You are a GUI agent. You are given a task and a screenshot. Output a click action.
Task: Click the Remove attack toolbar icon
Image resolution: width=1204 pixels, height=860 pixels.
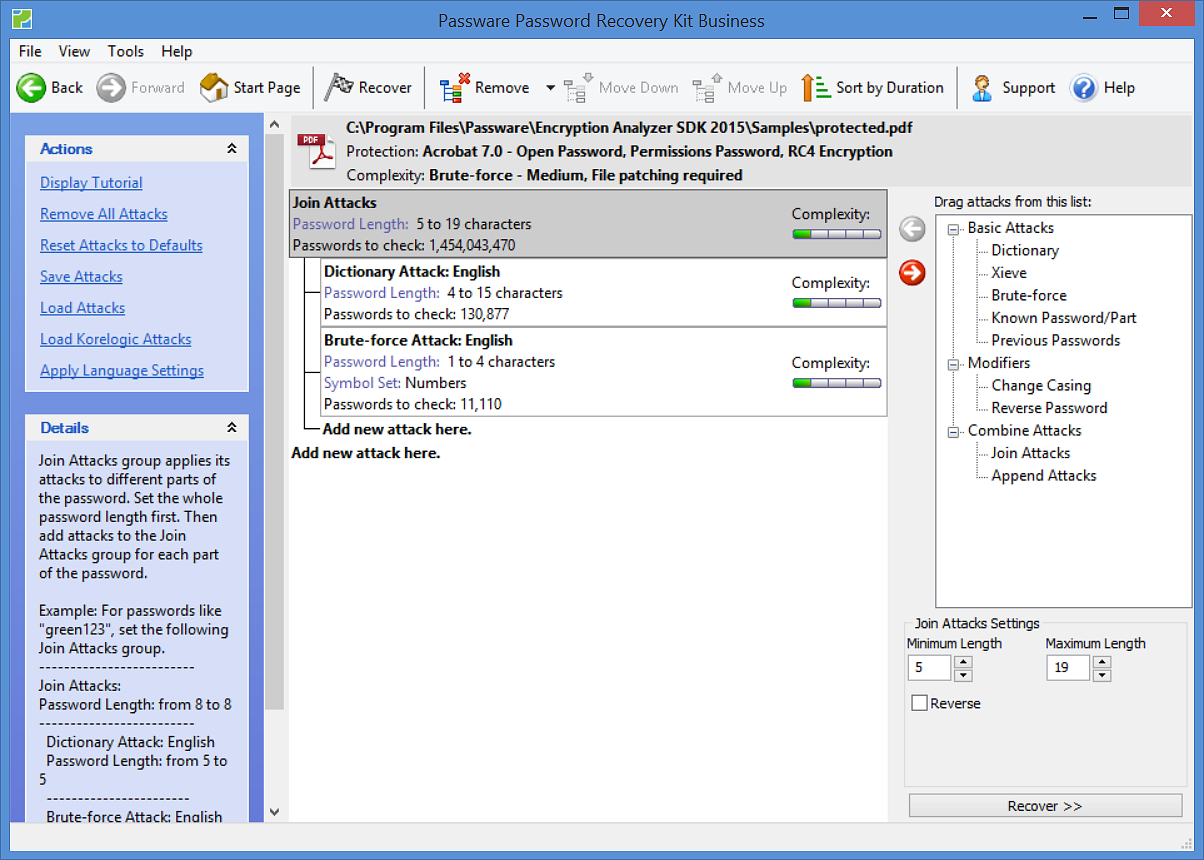pos(455,88)
